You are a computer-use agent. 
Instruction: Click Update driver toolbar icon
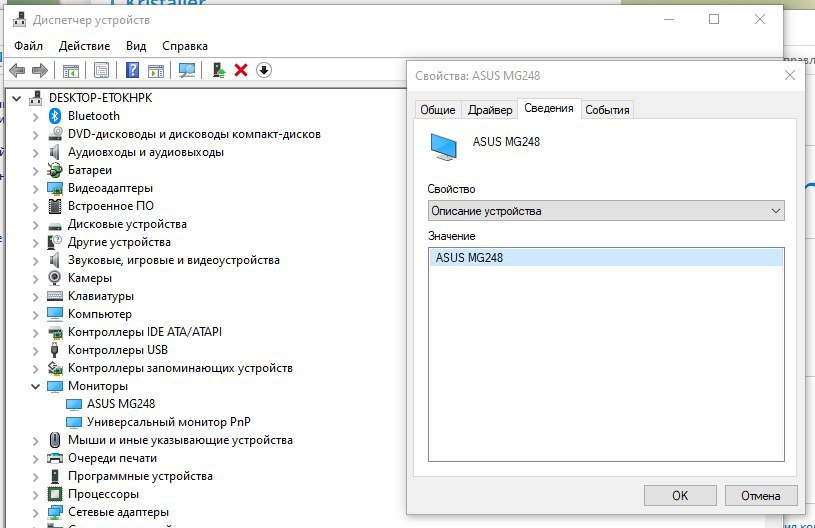[219, 70]
